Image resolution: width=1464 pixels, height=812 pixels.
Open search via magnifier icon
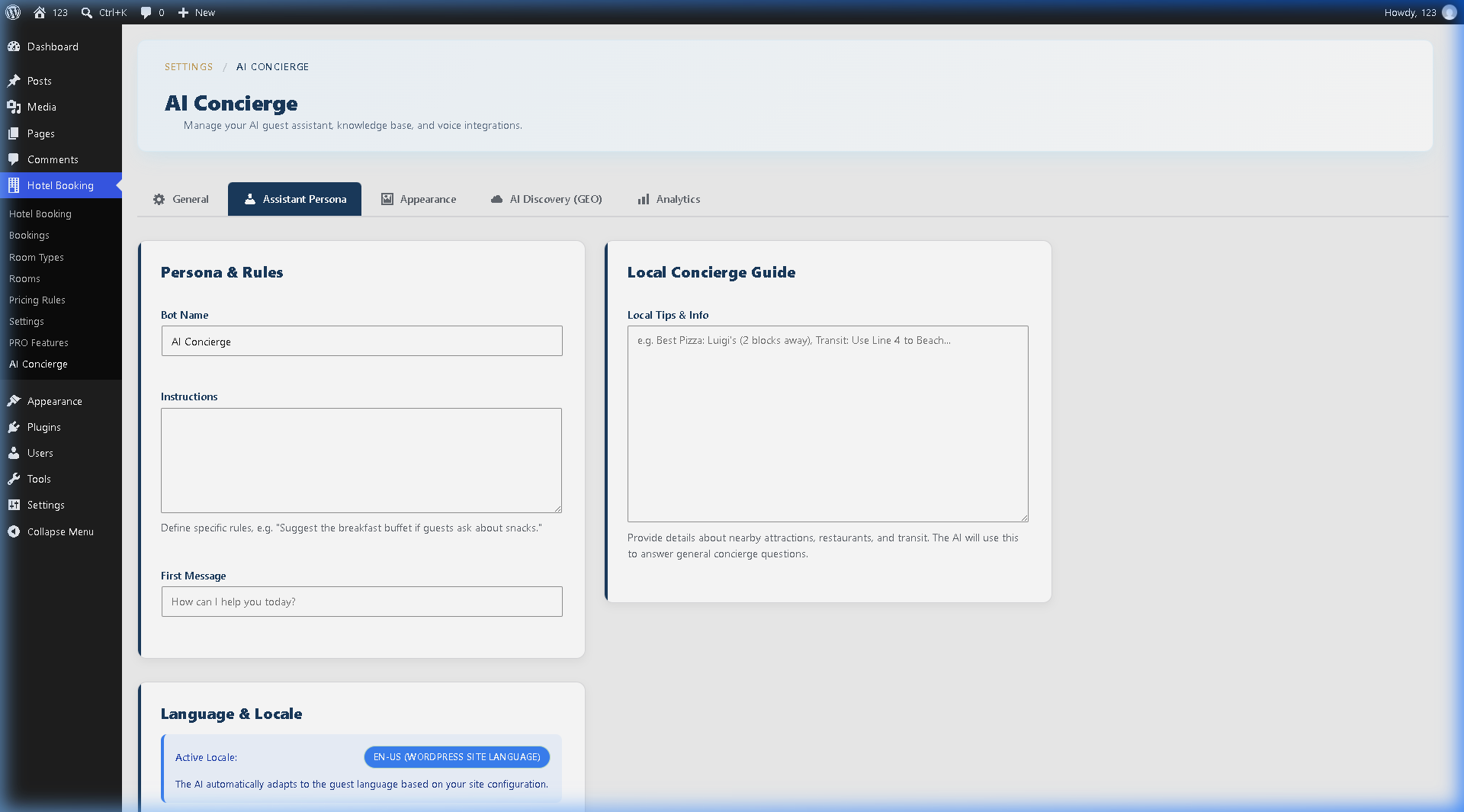(x=87, y=12)
